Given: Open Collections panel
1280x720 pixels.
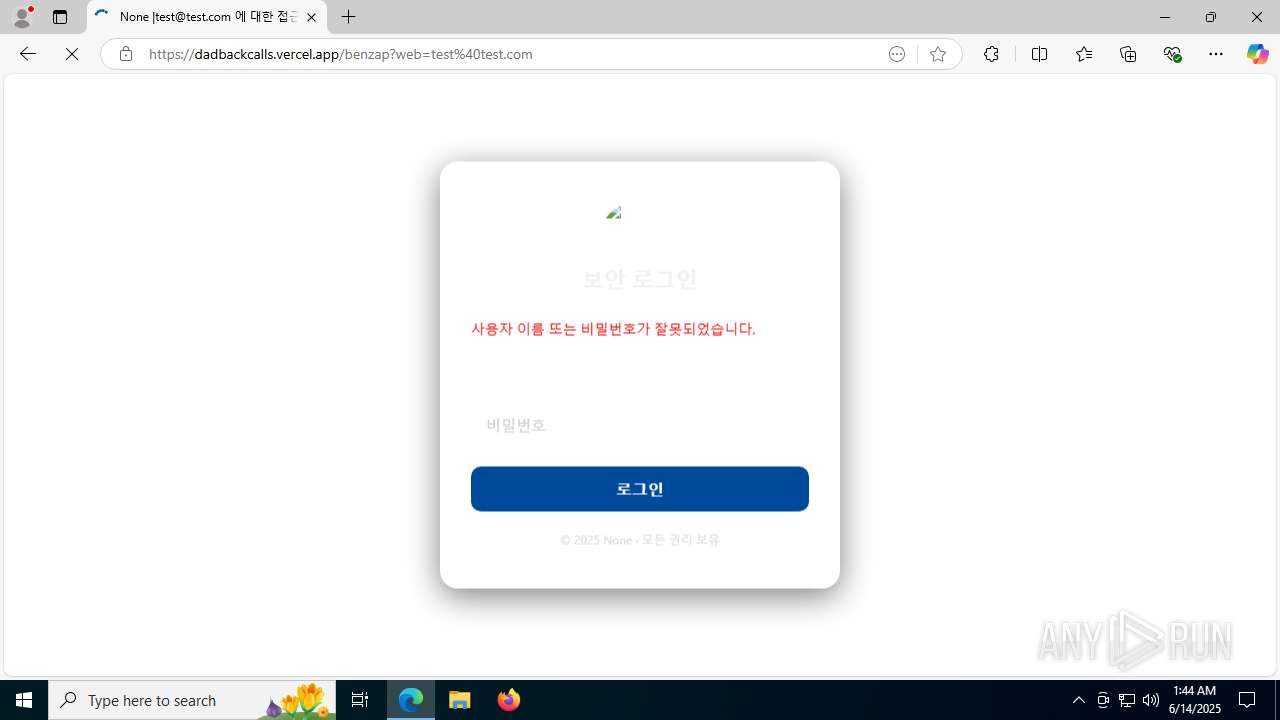Looking at the screenshot, I should tap(1128, 54).
